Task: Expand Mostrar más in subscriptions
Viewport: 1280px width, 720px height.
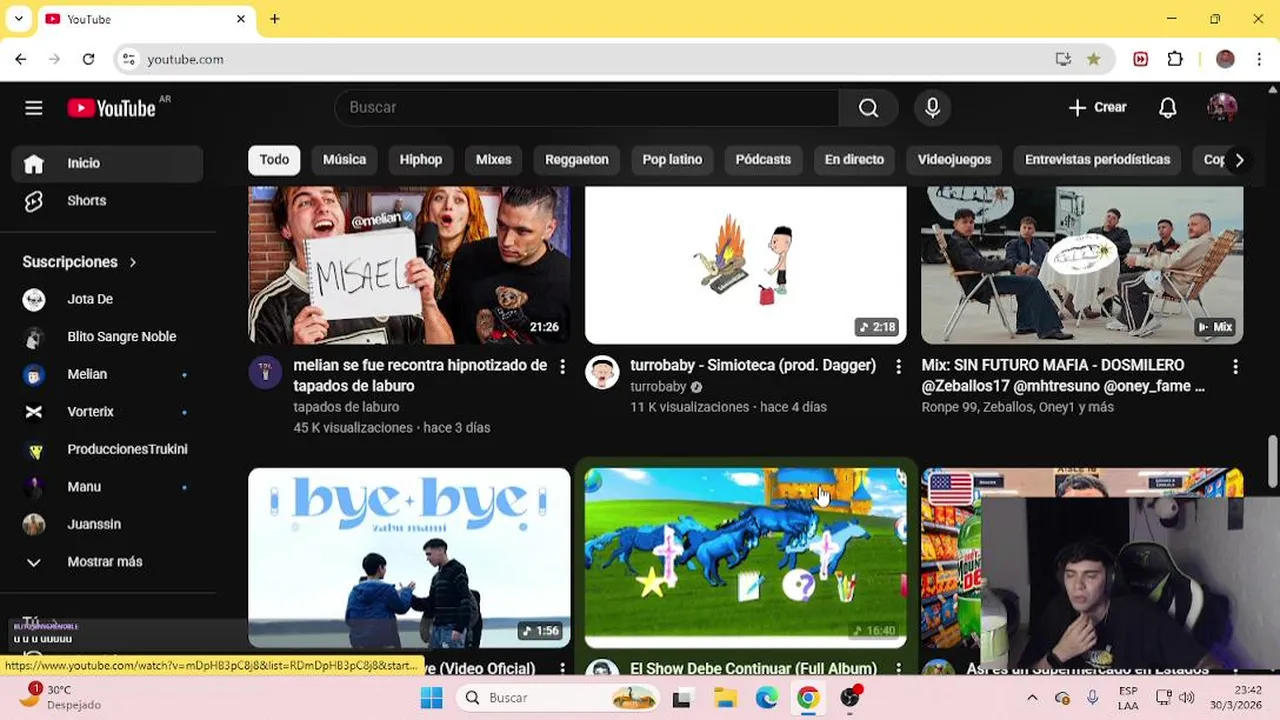Action: [107, 562]
